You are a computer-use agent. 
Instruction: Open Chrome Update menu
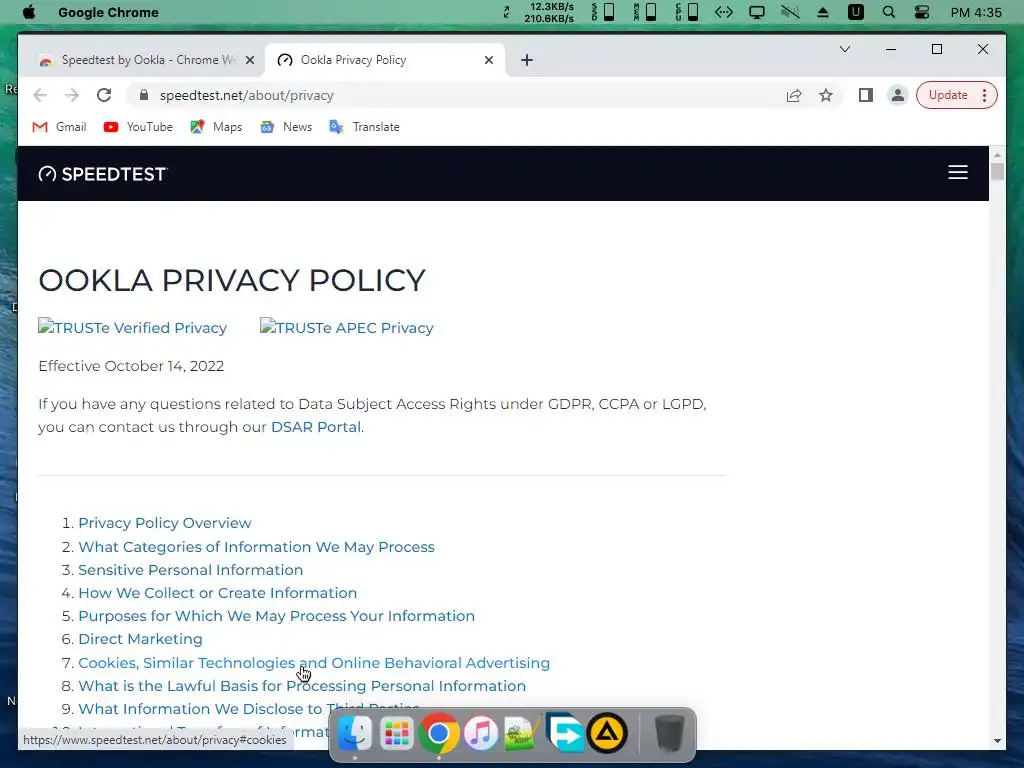[x=956, y=95]
